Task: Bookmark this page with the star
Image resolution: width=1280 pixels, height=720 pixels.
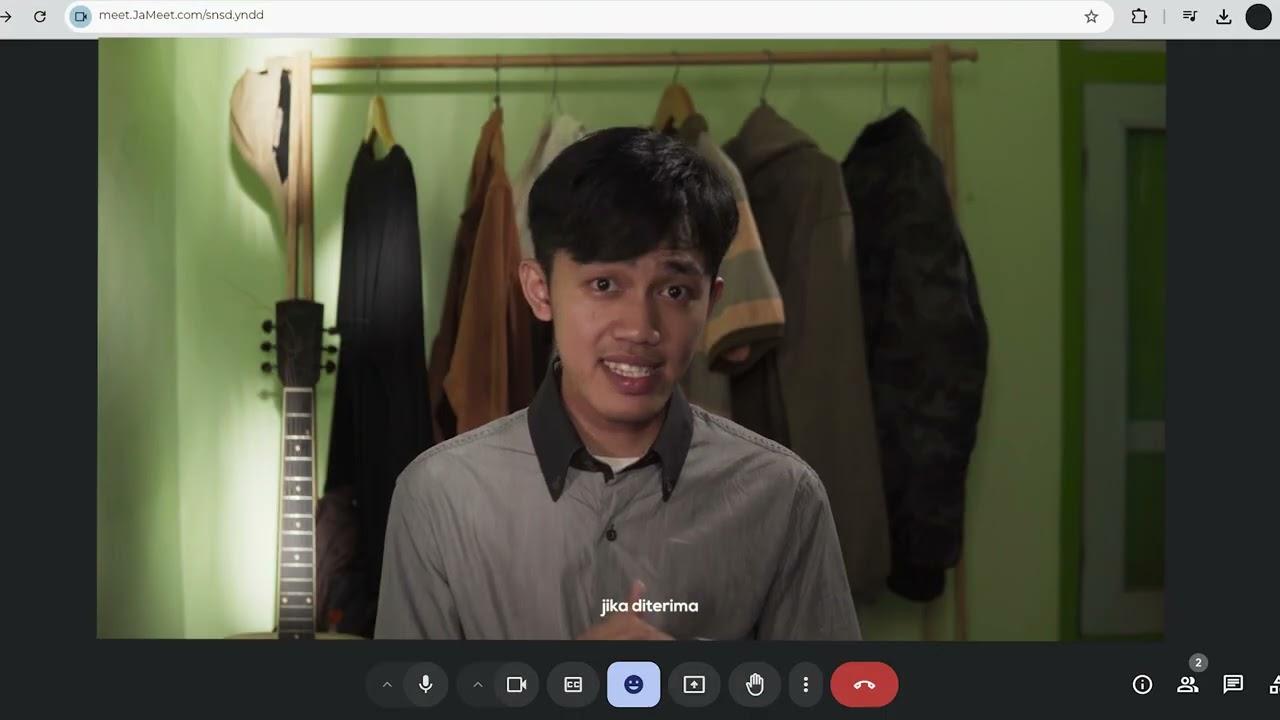Action: click(1091, 16)
